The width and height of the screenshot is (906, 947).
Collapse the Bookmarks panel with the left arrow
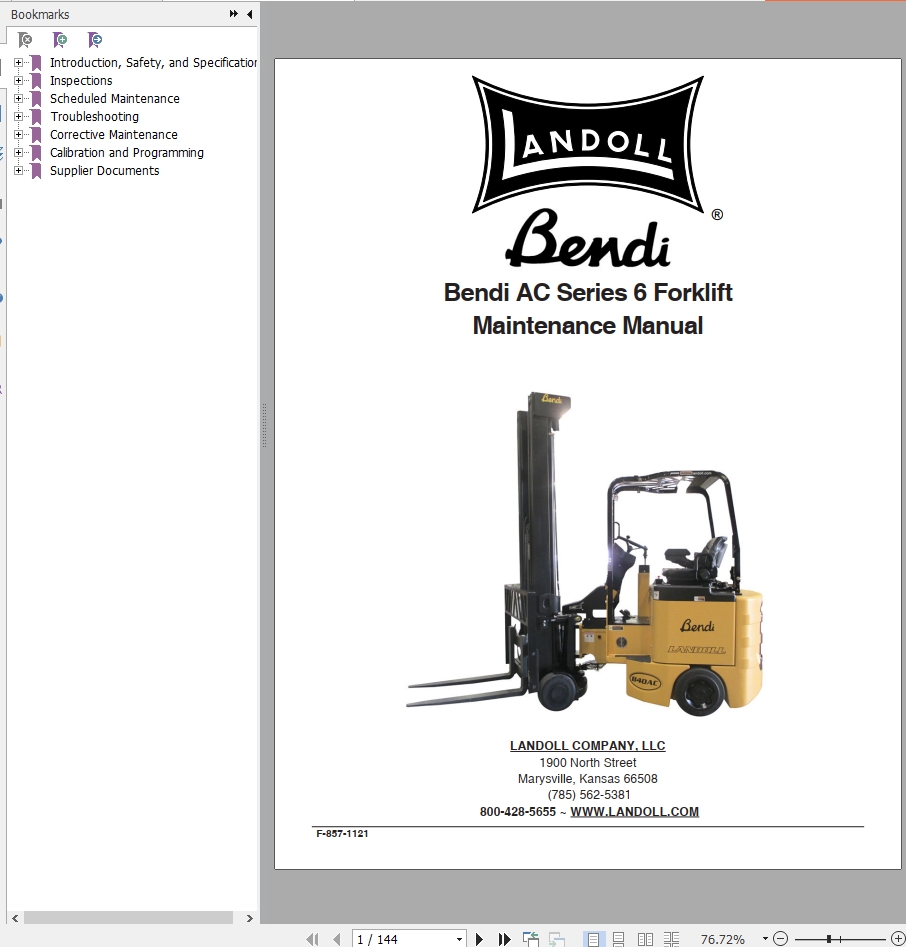point(249,14)
